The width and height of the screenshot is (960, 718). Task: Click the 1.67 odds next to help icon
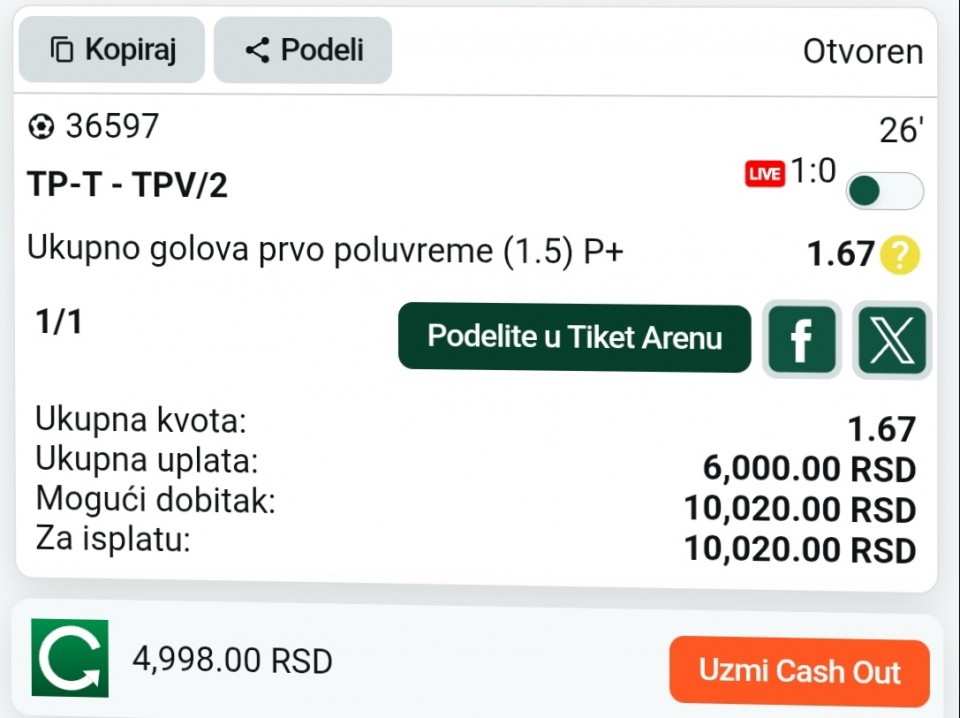coord(840,254)
